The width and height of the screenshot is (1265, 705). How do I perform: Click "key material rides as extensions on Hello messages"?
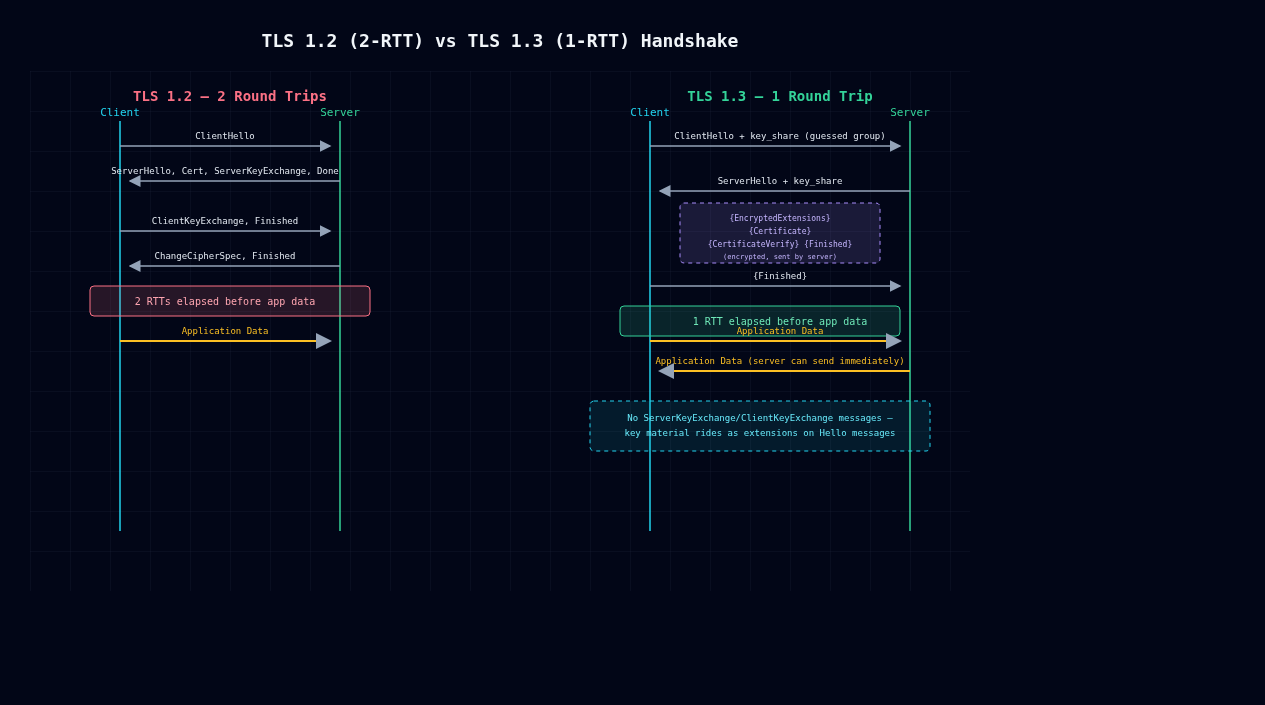point(760,433)
